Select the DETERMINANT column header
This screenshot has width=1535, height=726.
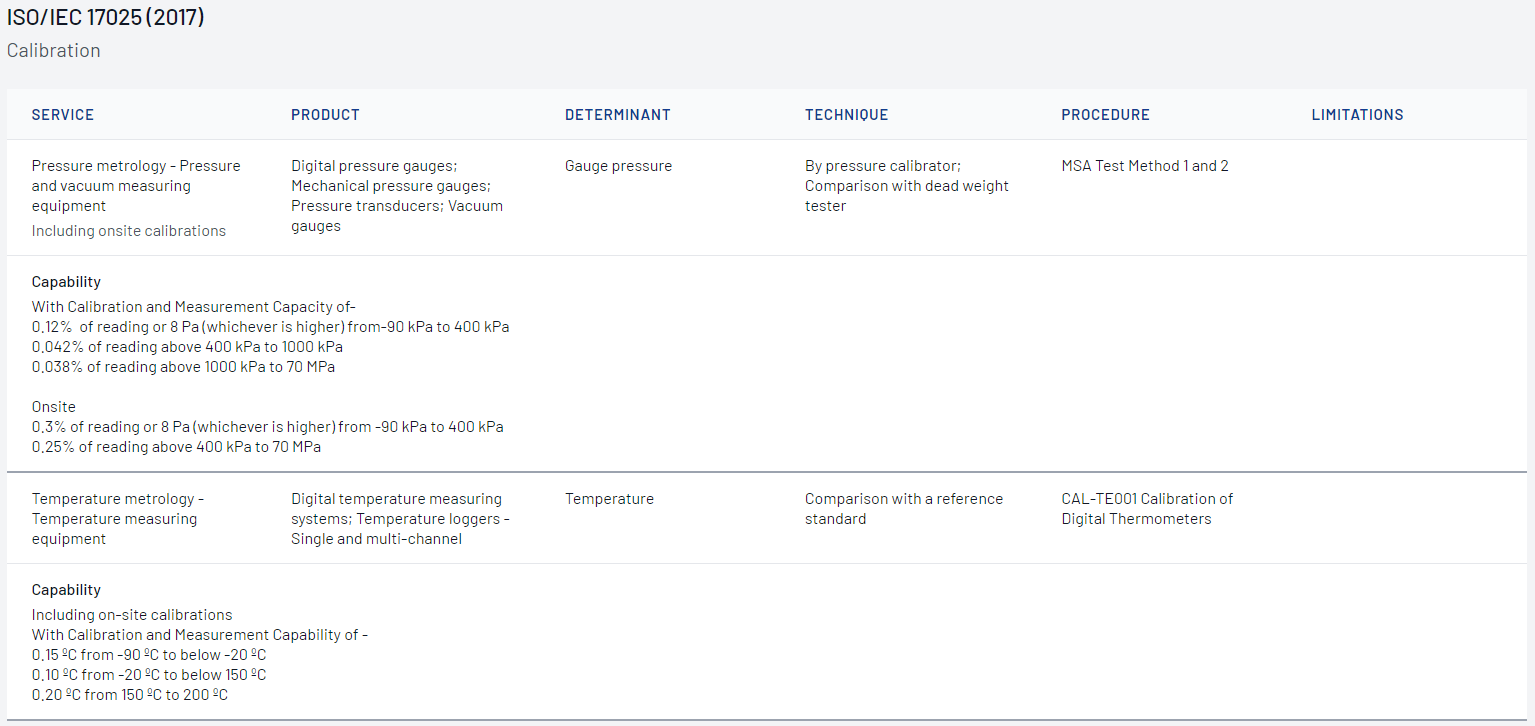618,115
